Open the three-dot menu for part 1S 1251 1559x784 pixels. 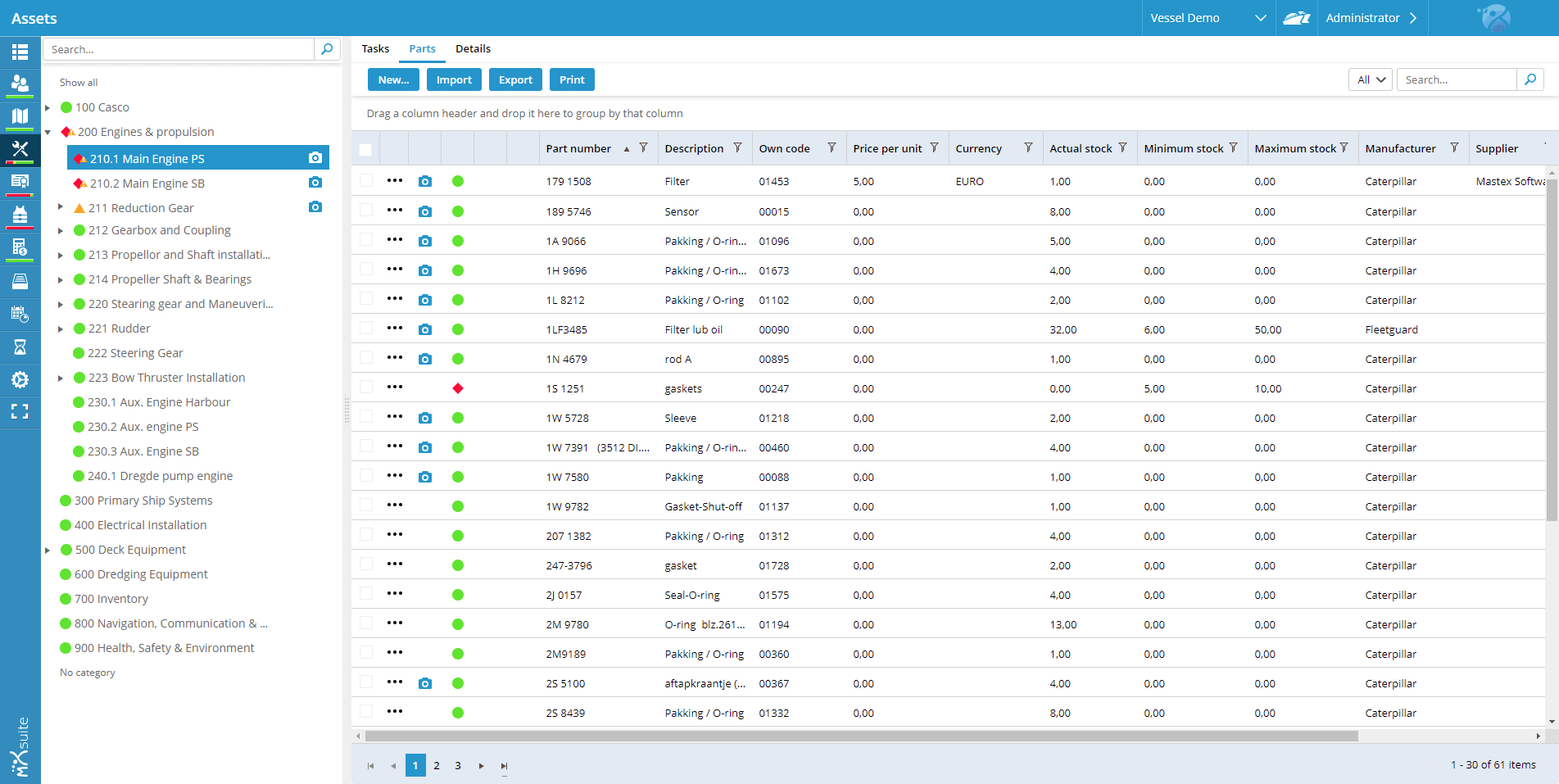click(395, 387)
